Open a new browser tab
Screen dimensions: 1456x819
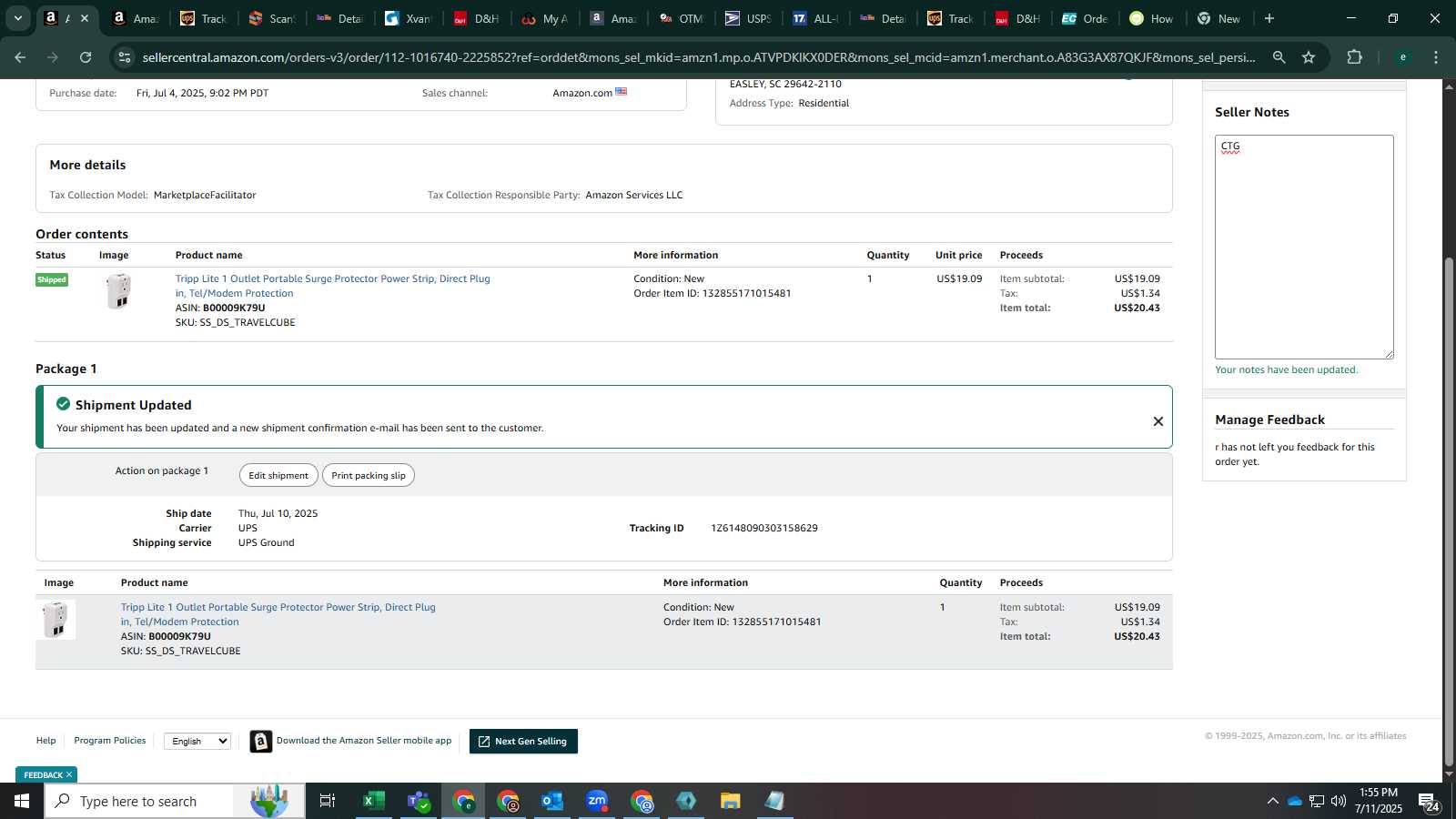1269,18
